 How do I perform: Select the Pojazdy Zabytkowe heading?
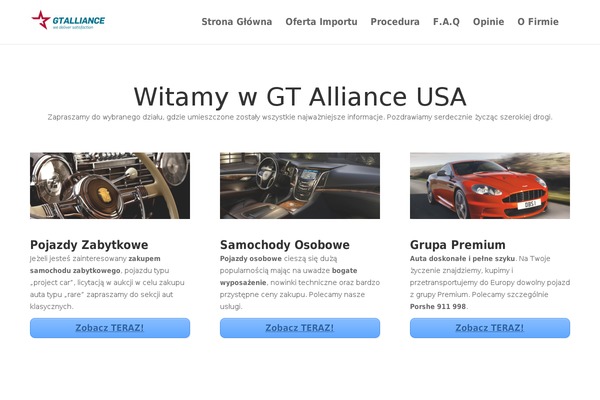coord(89,245)
